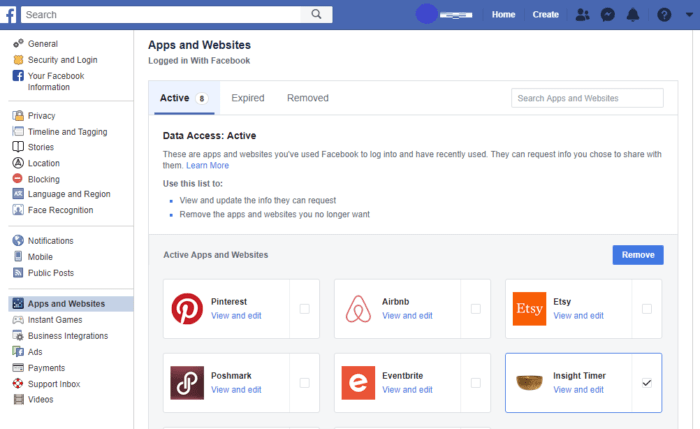This screenshot has height=429, width=700.
Task: Click the Your Facebook Information icon
Action: point(18,75)
